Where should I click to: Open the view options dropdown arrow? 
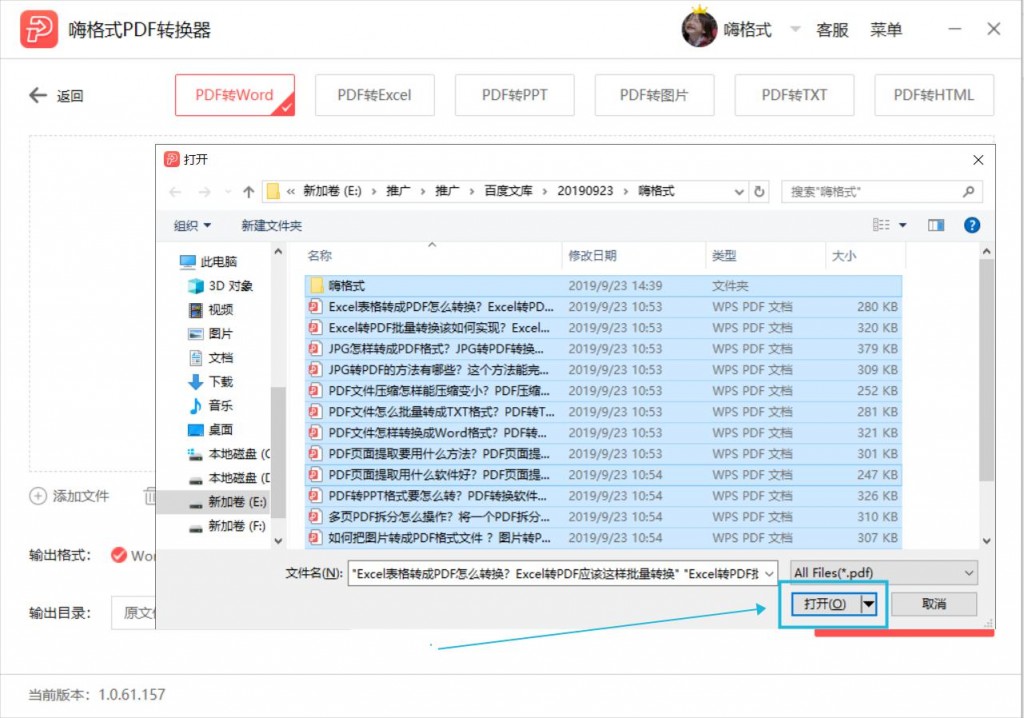(x=903, y=225)
